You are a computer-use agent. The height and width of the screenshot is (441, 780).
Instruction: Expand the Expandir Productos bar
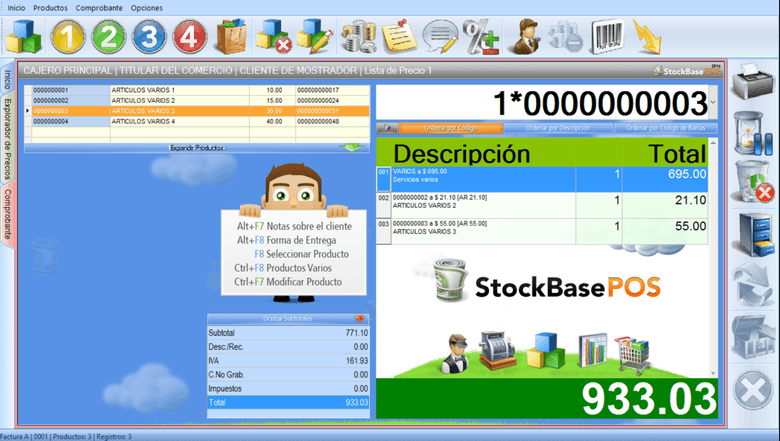coord(197,148)
